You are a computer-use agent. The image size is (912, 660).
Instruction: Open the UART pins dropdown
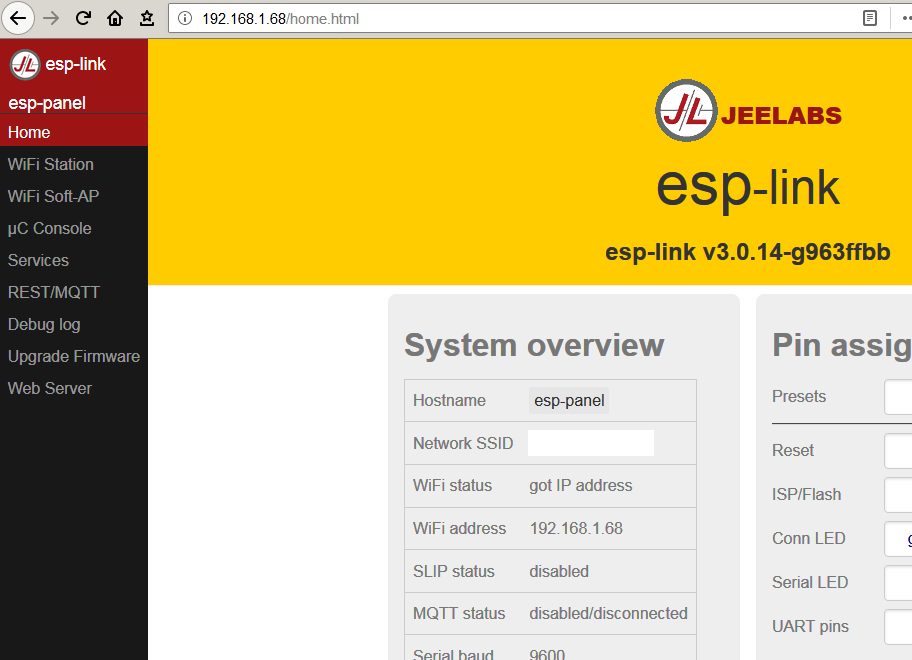[898, 627]
